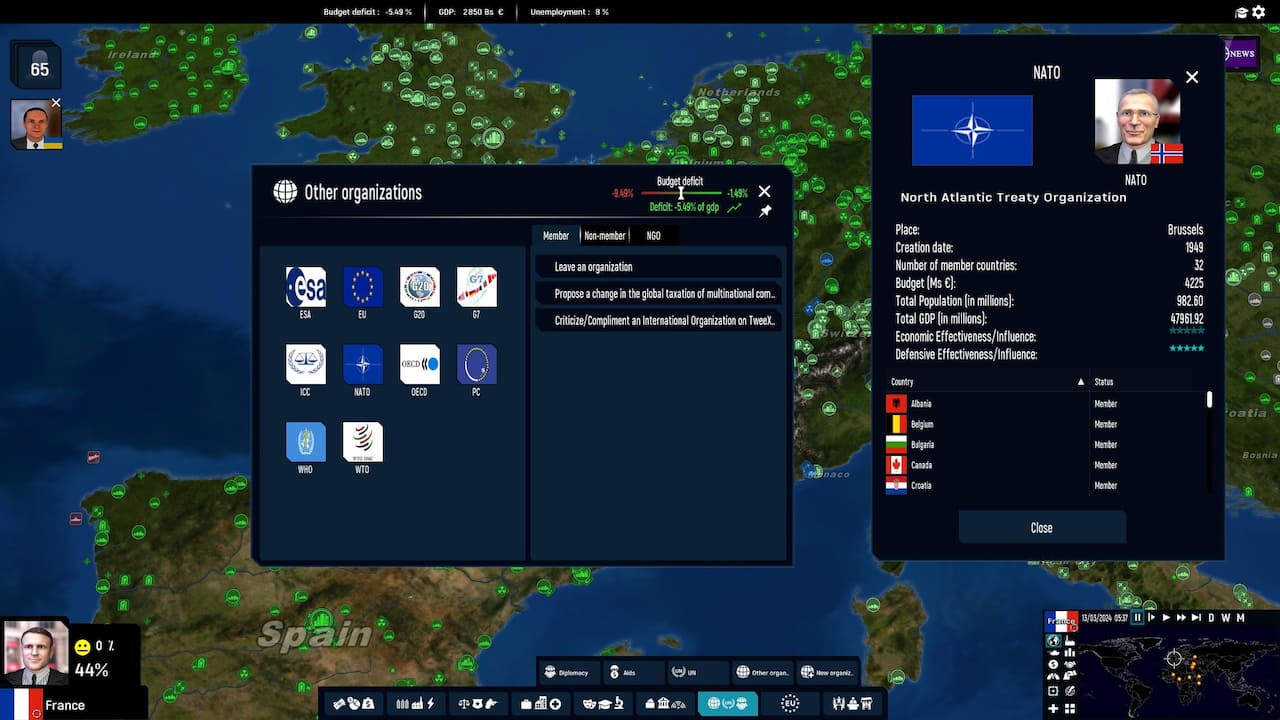
Task: Switch to the NGO tab
Action: pos(653,236)
